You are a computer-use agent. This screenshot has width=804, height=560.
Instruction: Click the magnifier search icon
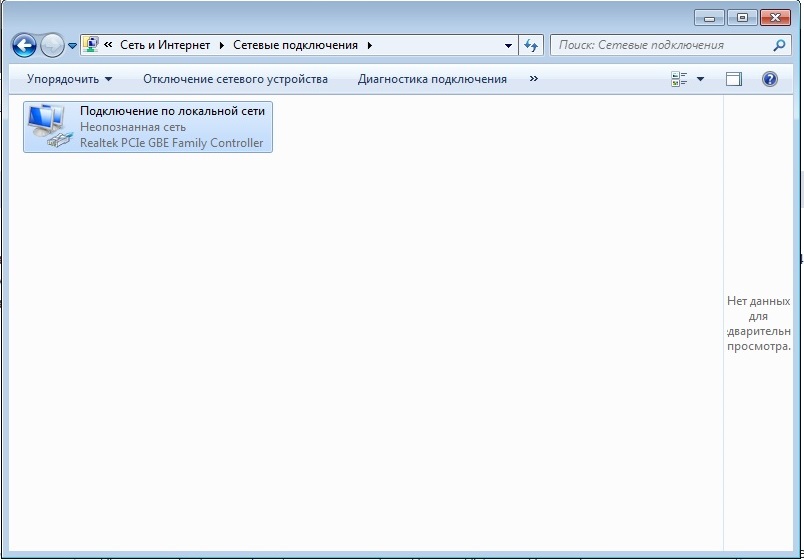click(780, 45)
